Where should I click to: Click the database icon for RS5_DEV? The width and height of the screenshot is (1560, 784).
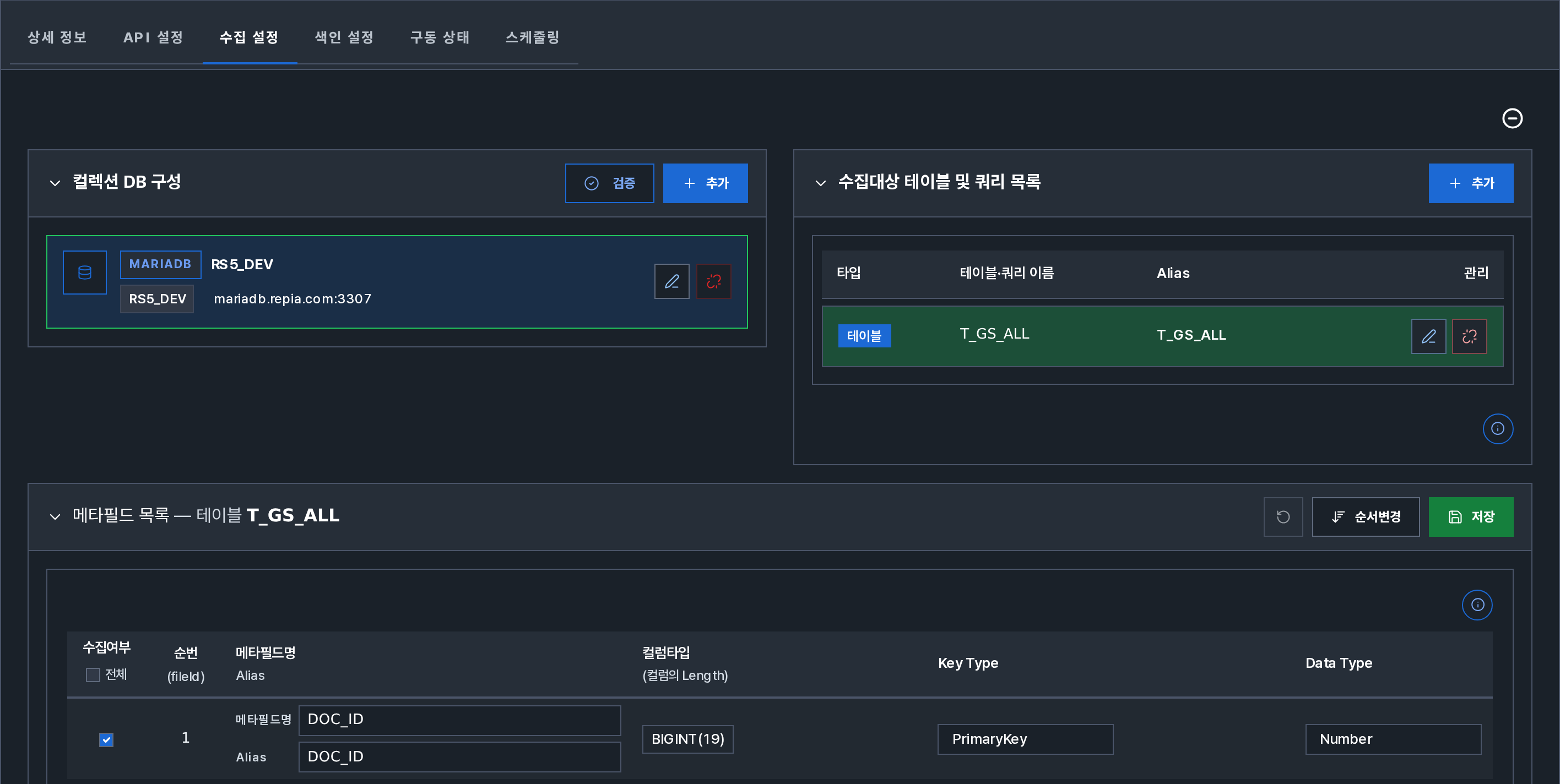click(x=85, y=273)
